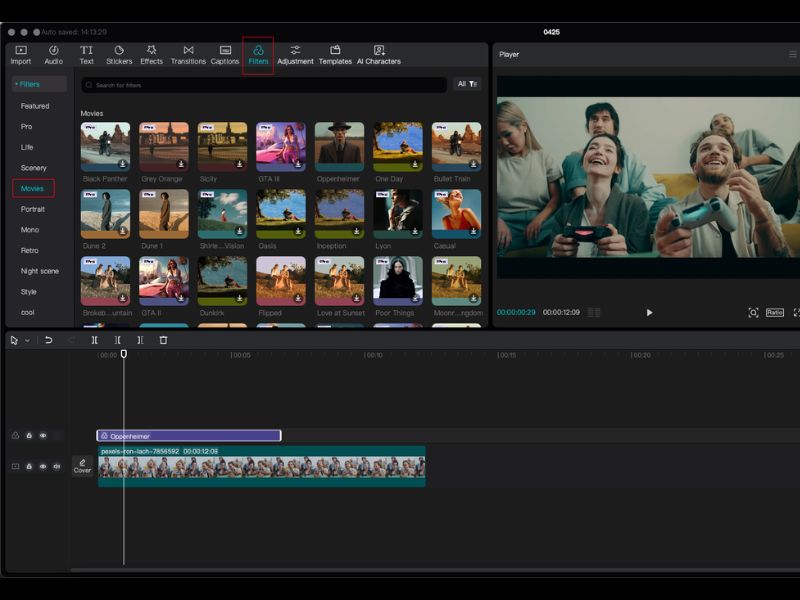Click the Ratio button in Player
Screen dimensions: 800x600
click(x=774, y=312)
